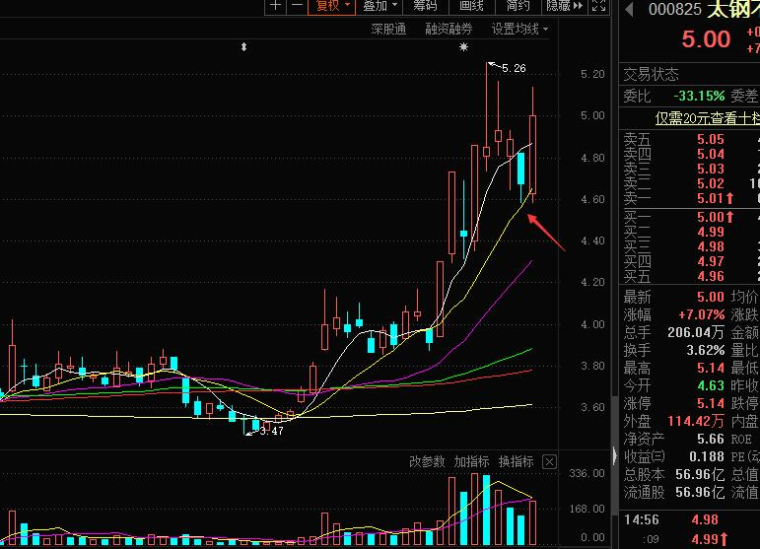760x549 pixels.
Task: Click 卖三 price 5.03
Action: click(710, 169)
